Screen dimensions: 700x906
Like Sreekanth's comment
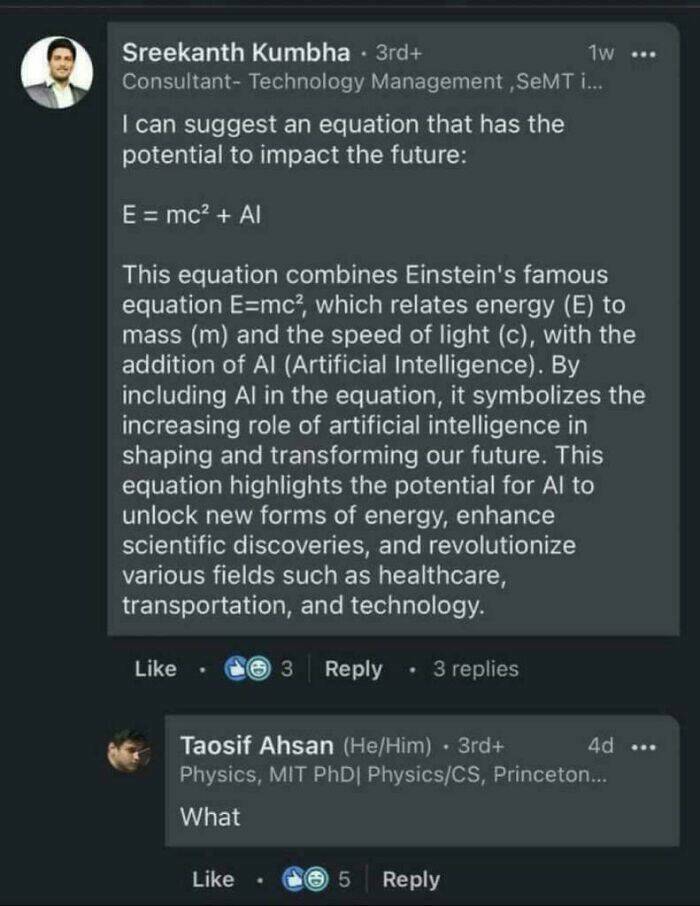tap(155, 670)
